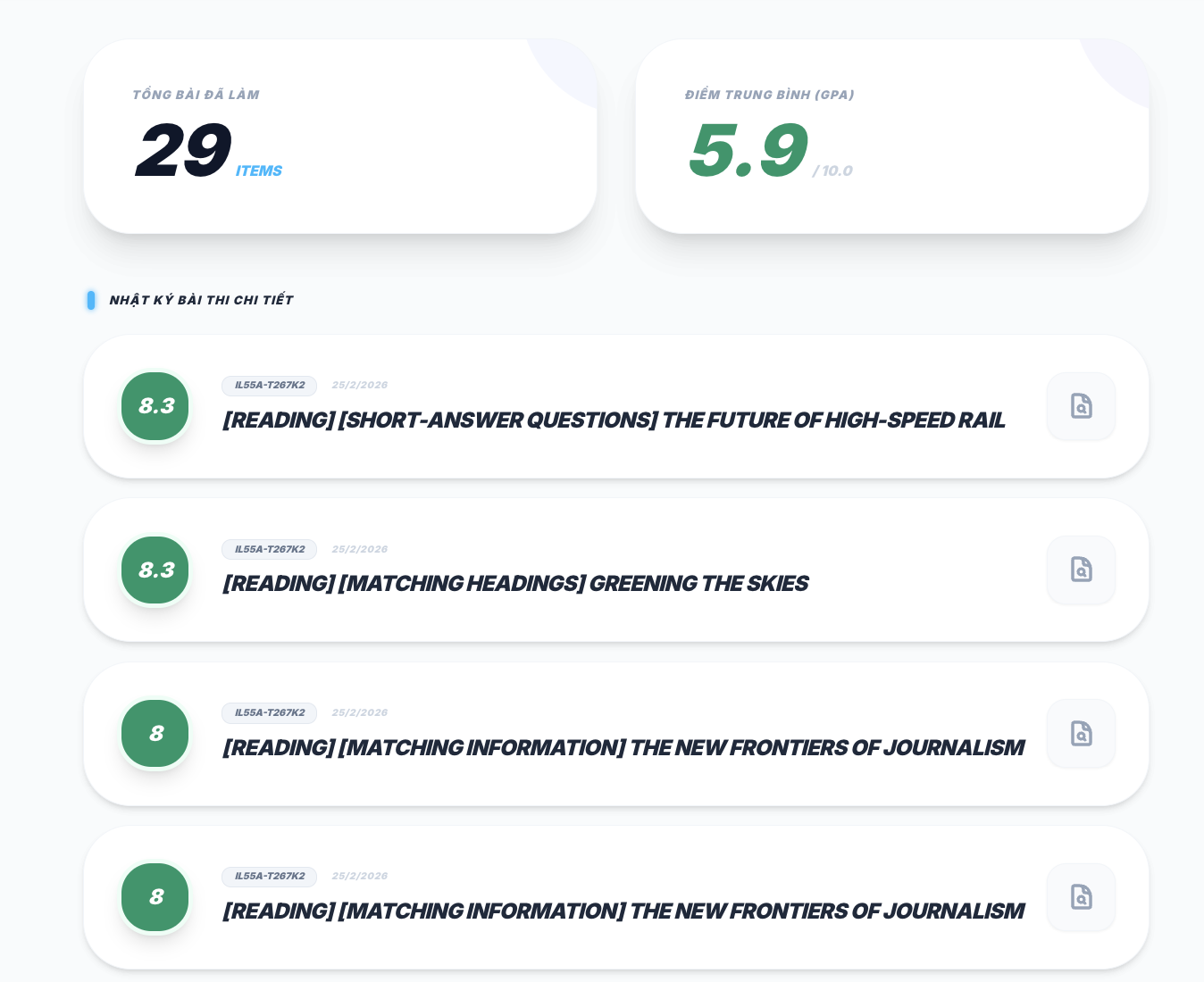
Task: Open review icon for Greening the Skies
Action: pos(1081,570)
